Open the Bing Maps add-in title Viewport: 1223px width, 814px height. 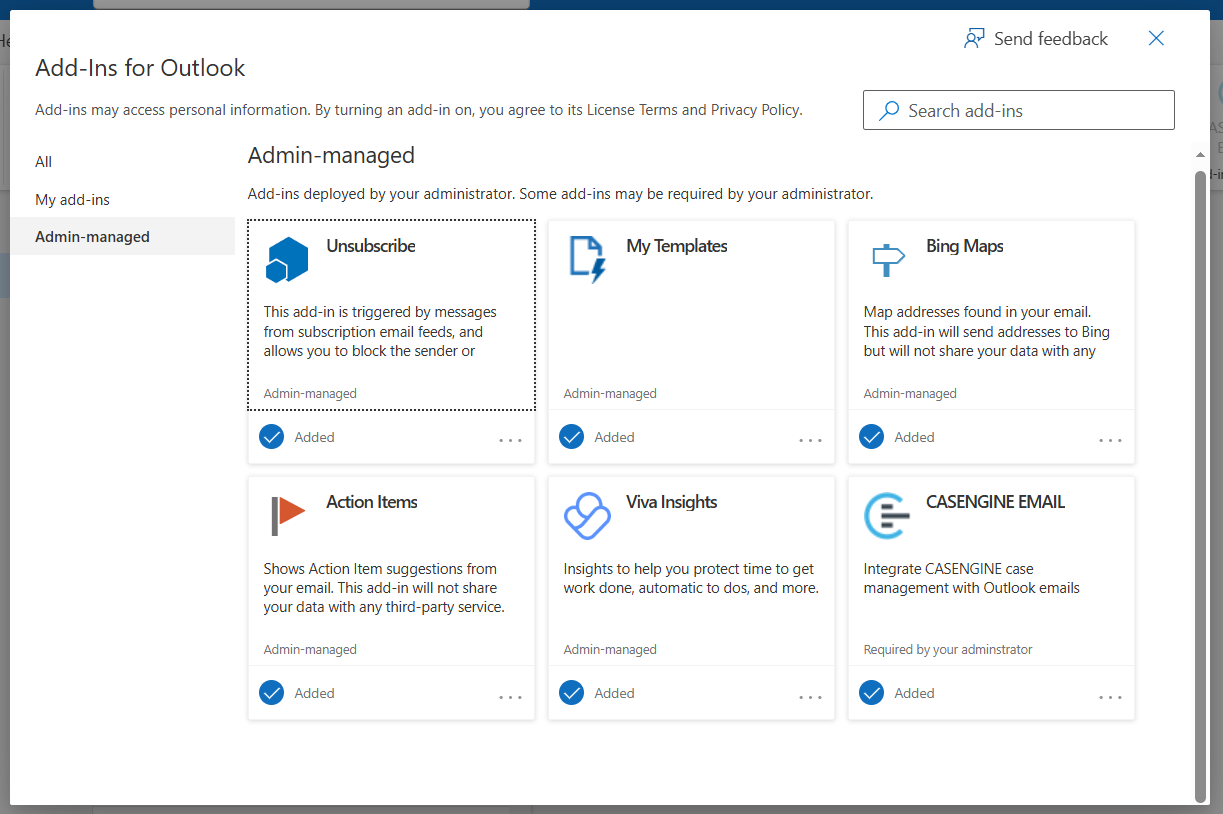tap(965, 246)
